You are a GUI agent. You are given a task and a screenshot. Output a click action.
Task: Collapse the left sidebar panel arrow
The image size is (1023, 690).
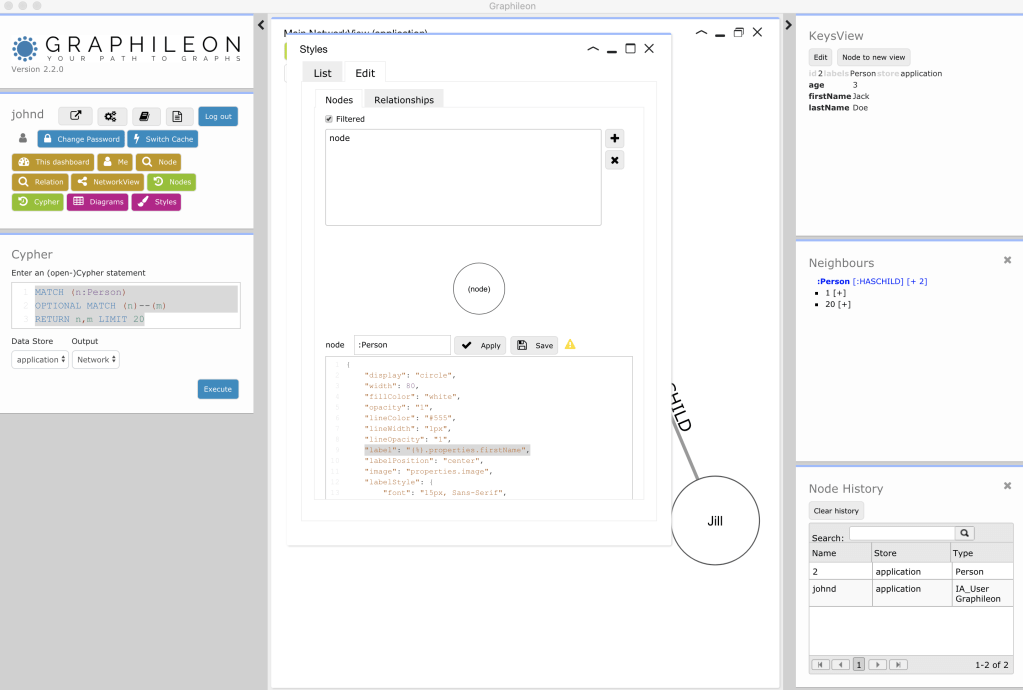tap(261, 25)
